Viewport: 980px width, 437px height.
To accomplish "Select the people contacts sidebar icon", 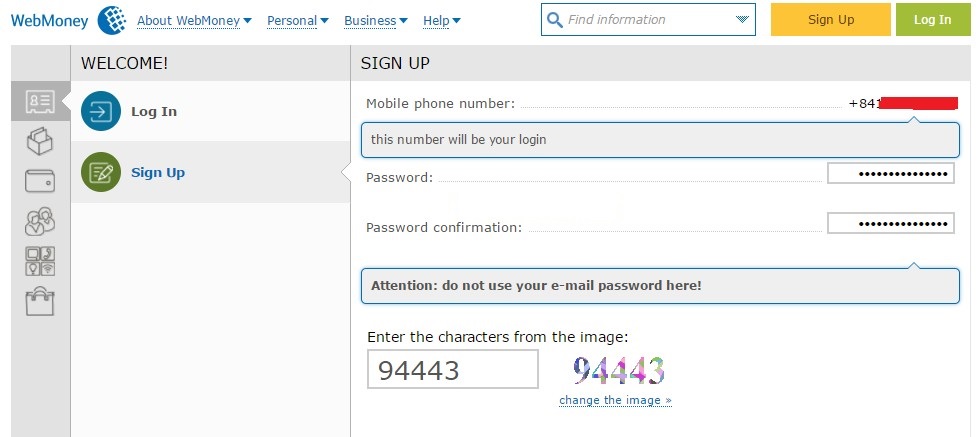I will [x=40, y=221].
